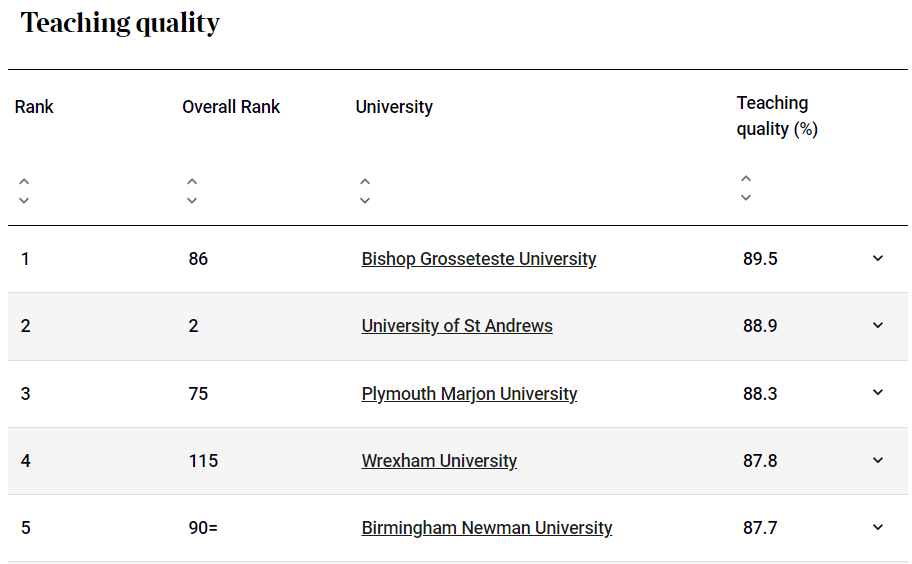
Task: Sort Teaching quality descending with down arrow
Action: click(746, 198)
